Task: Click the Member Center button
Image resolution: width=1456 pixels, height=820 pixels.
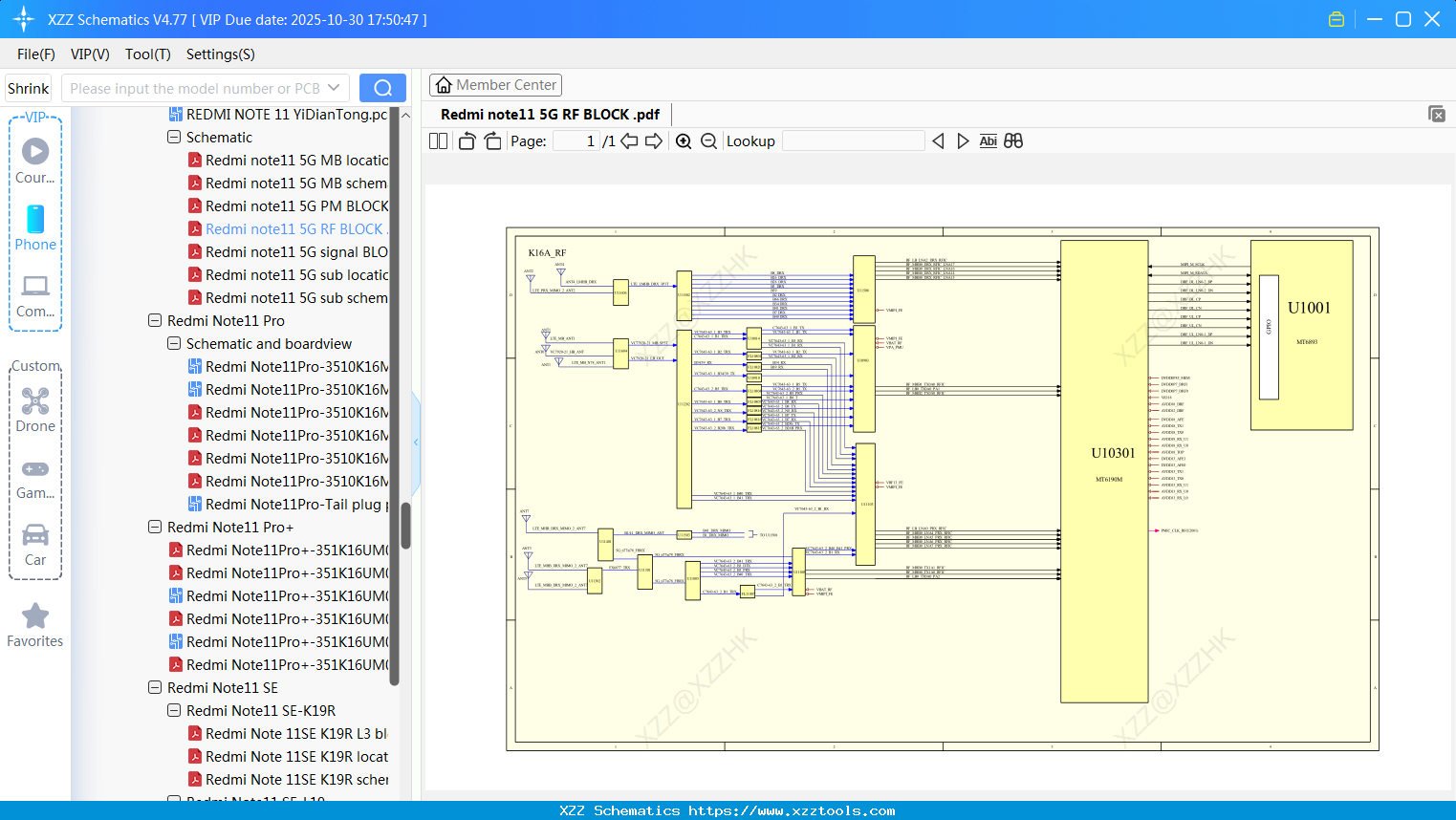Action: (x=495, y=85)
